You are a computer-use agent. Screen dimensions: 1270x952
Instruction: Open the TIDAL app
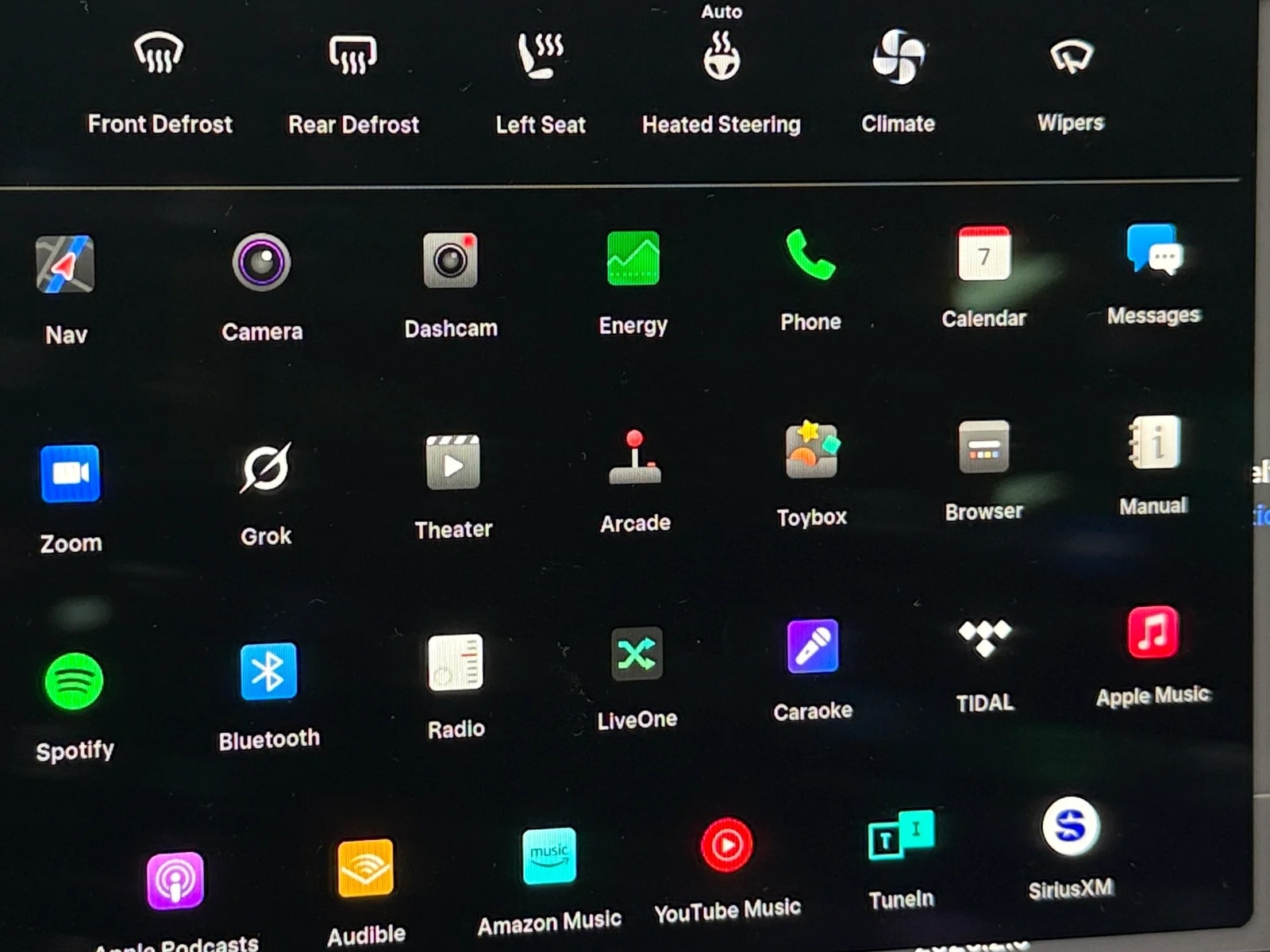click(x=984, y=639)
